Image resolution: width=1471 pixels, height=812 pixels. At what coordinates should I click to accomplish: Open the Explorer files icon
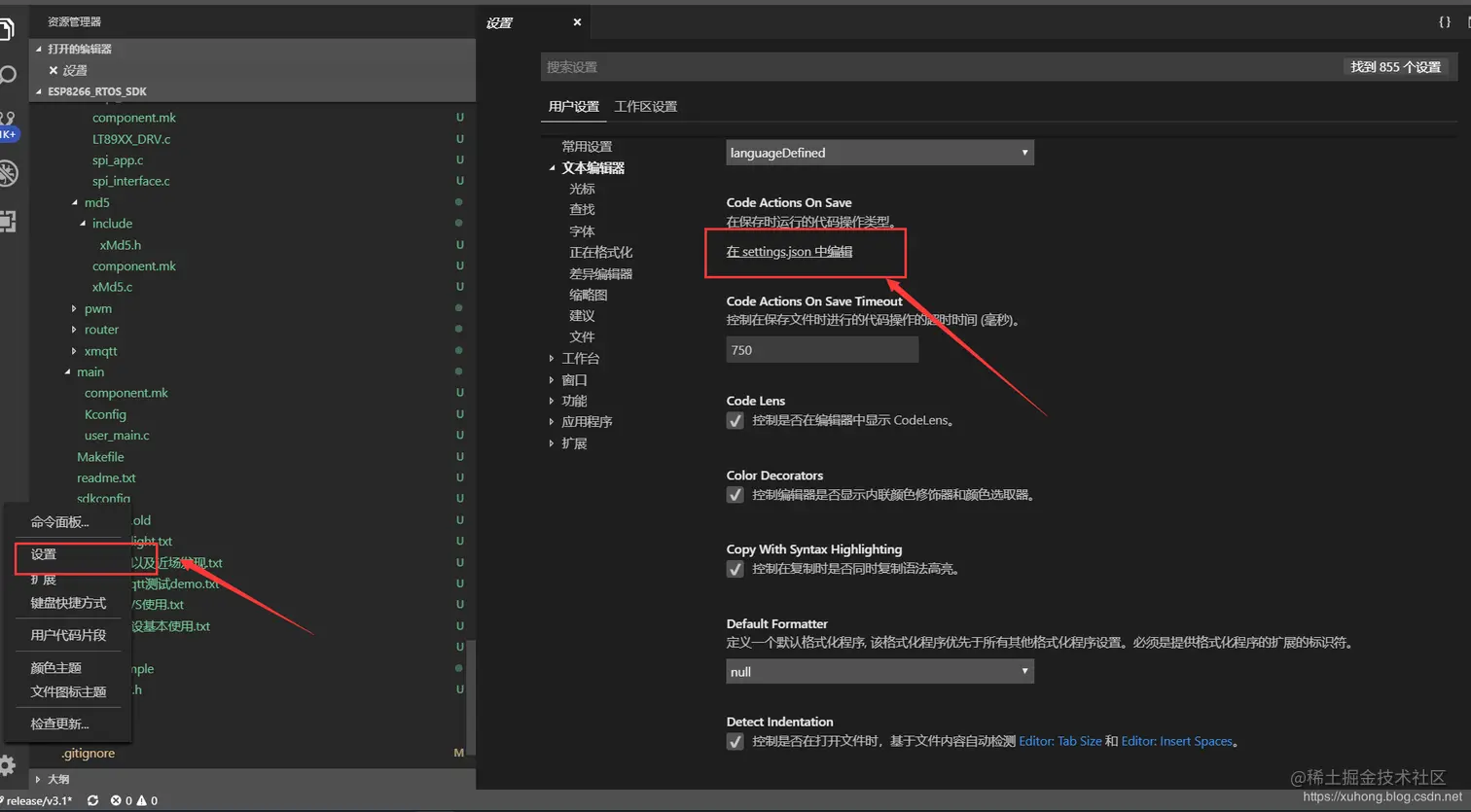pos(7,29)
